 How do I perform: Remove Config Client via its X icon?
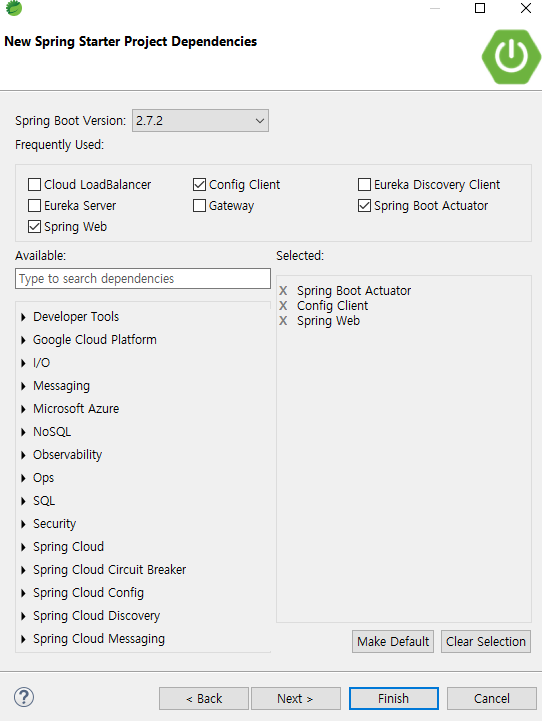283,306
